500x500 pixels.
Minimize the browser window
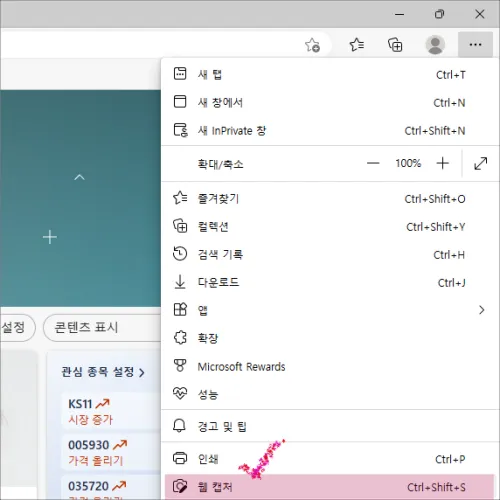[399, 14]
